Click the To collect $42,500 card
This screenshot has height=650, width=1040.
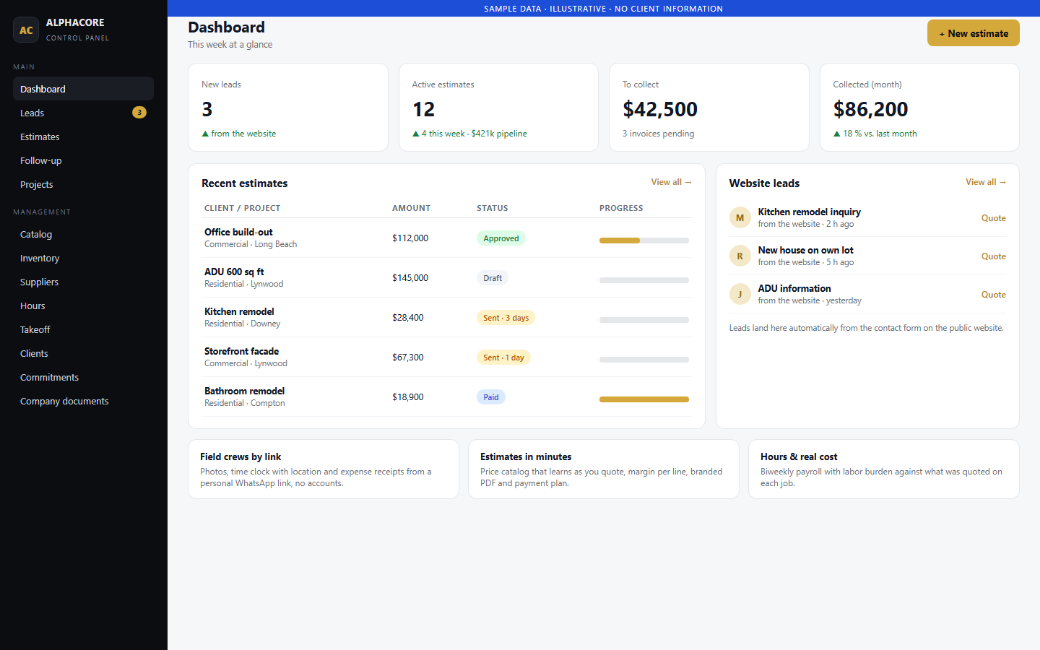coord(709,107)
